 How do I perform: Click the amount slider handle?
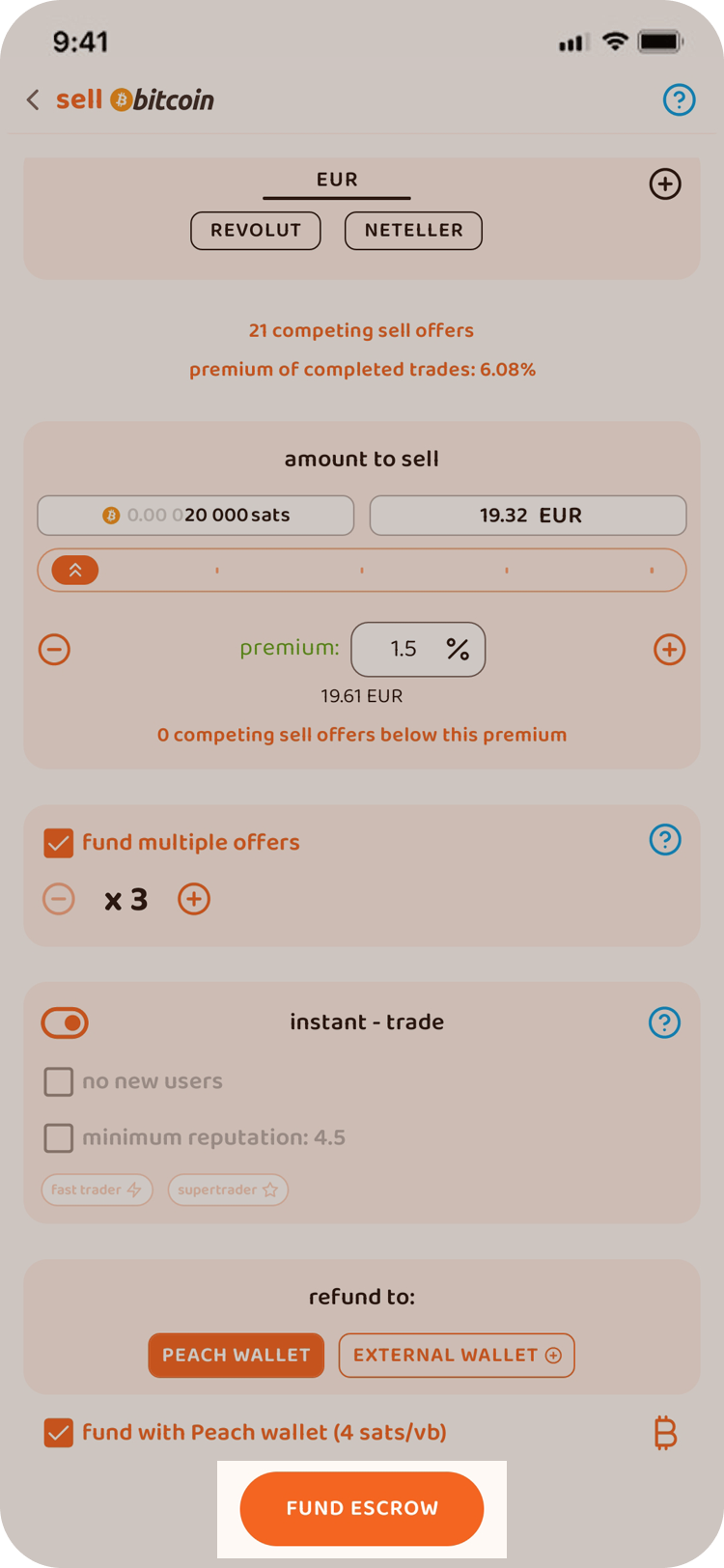click(75, 571)
